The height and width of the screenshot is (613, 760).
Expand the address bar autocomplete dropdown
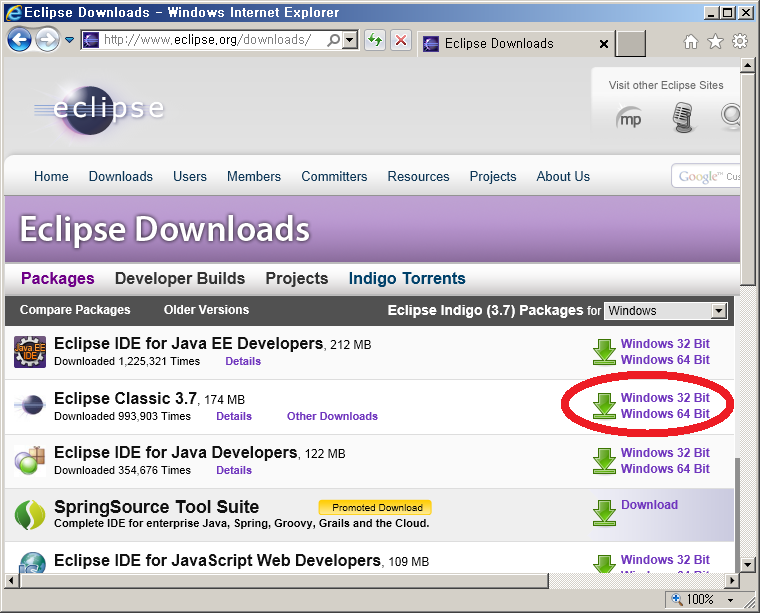click(x=350, y=40)
